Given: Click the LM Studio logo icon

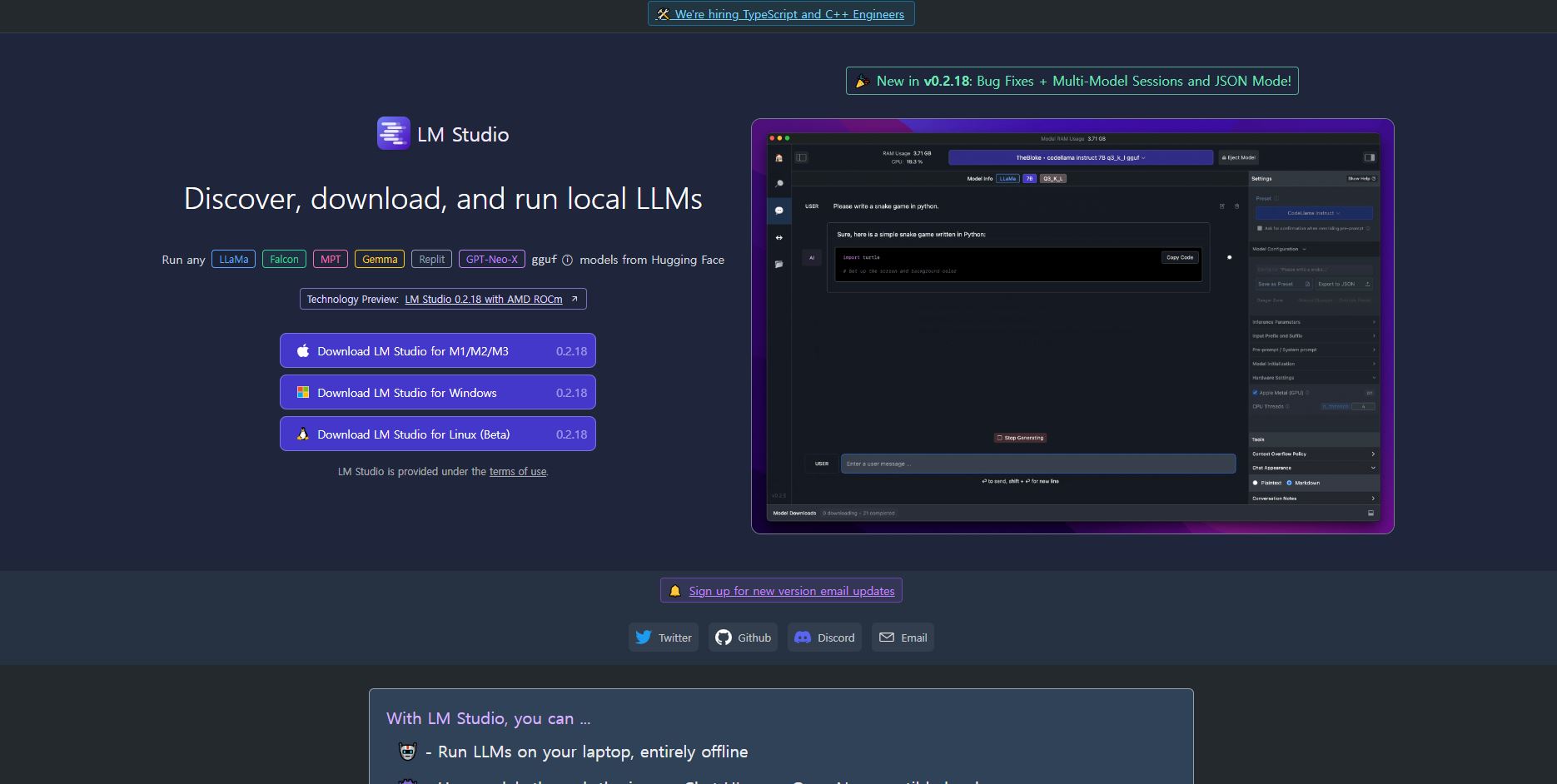Looking at the screenshot, I should tap(393, 133).
